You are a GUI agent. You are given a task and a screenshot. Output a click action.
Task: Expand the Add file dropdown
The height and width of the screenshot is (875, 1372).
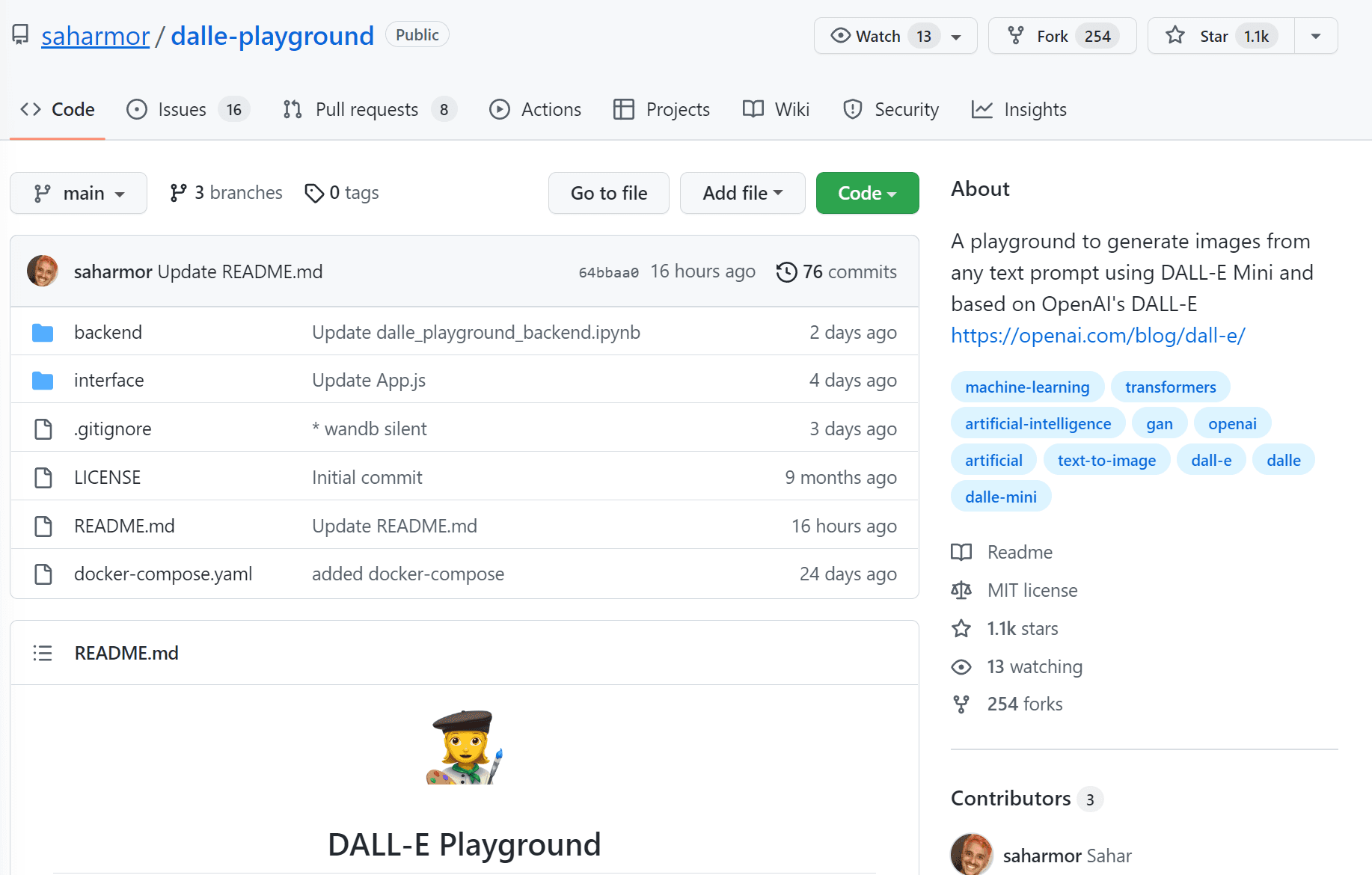tap(742, 193)
